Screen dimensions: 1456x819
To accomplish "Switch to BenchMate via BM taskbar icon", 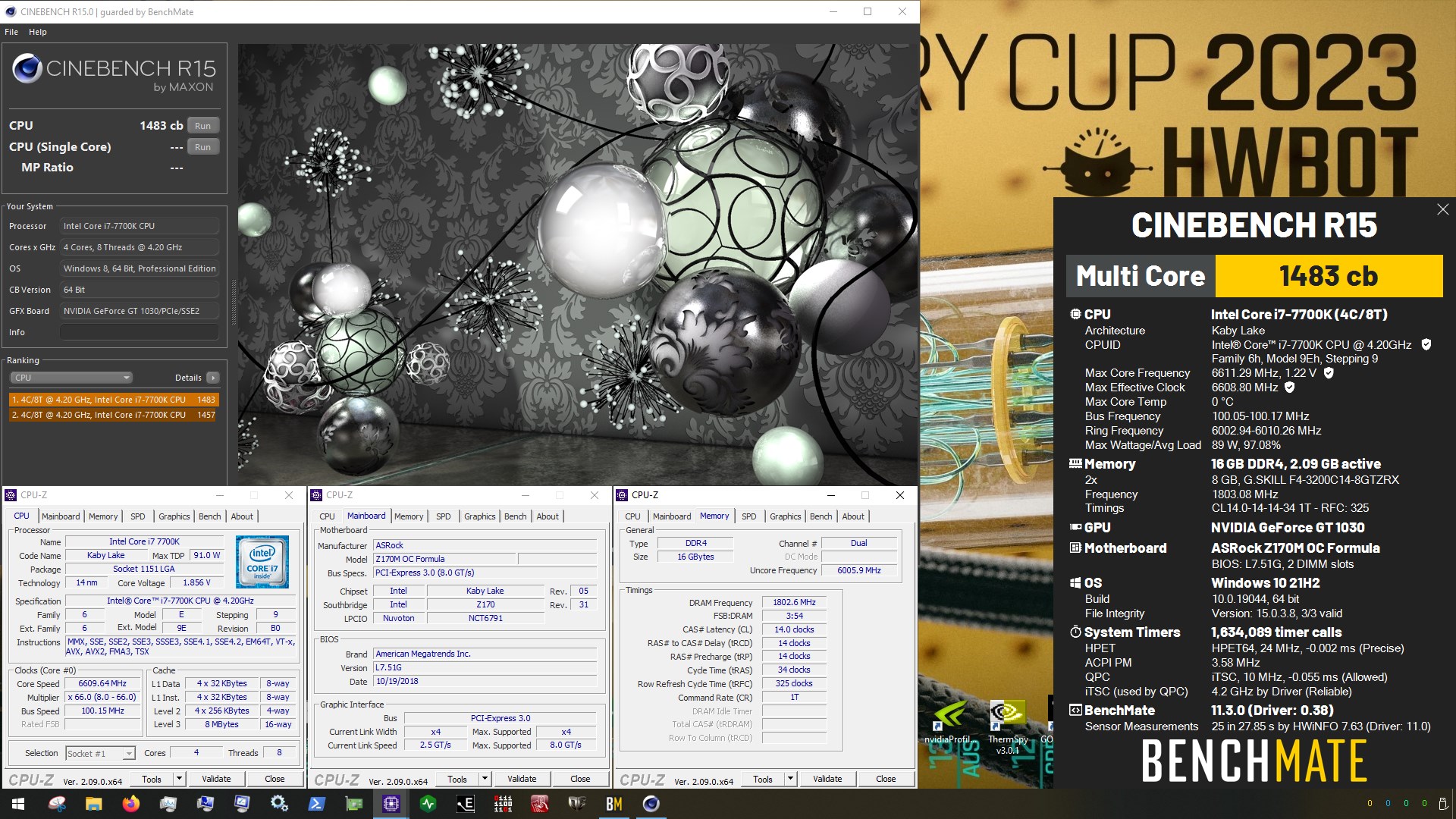I will point(614,804).
